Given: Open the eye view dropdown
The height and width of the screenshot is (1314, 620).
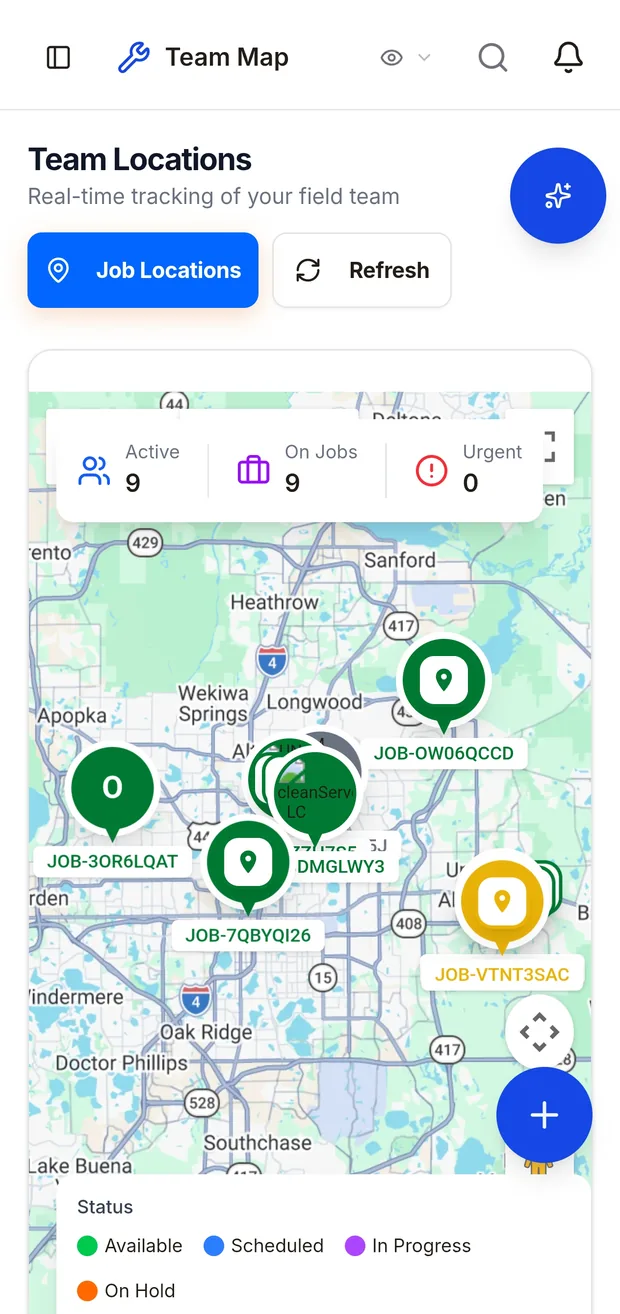Looking at the screenshot, I should 406,58.
